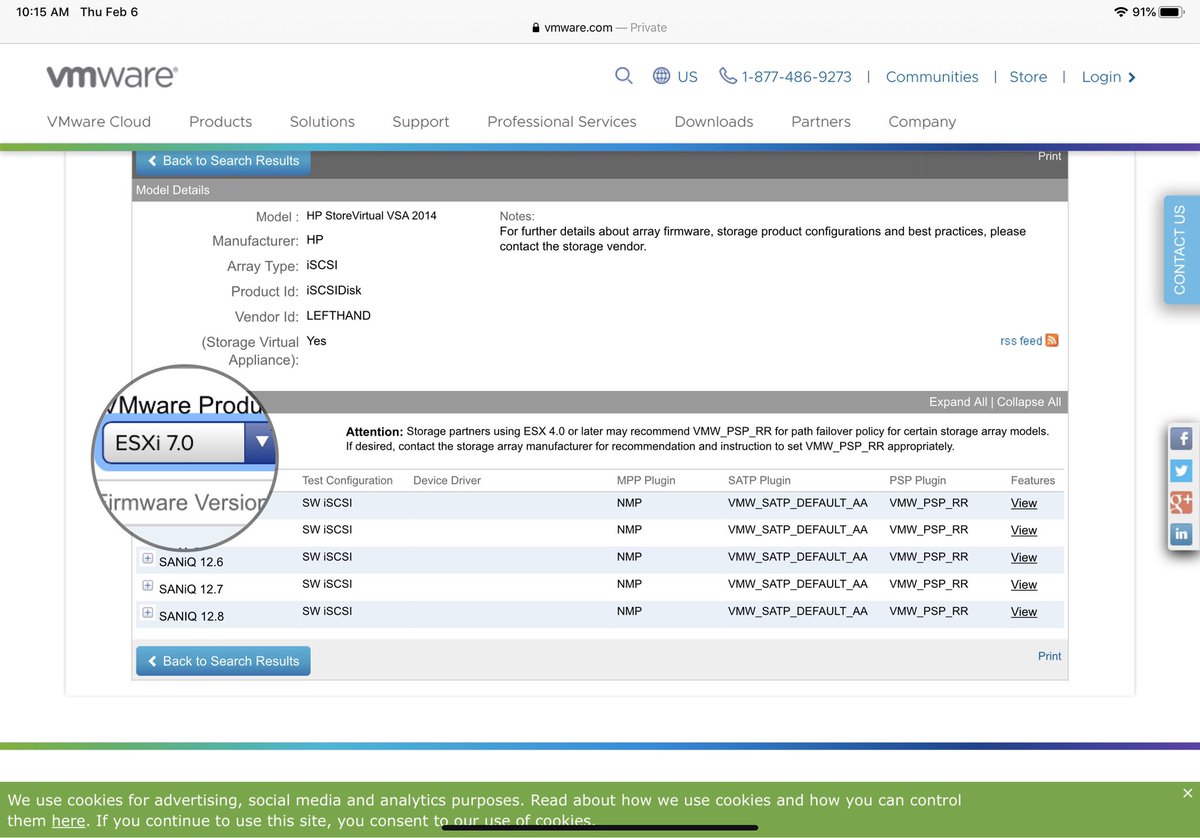The height and width of the screenshot is (838, 1200).
Task: Share the page on Google Plus
Action: coord(1181,502)
